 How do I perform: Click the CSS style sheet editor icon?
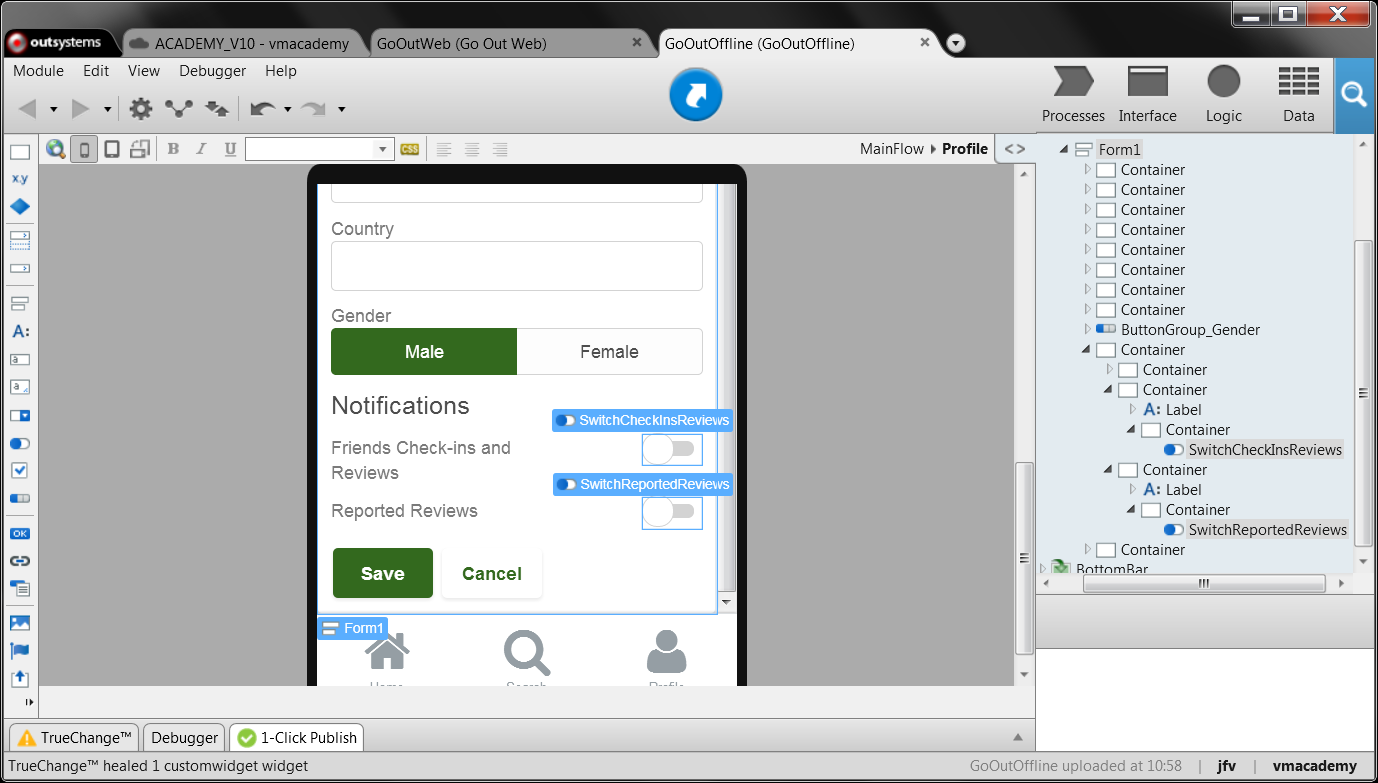[409, 149]
